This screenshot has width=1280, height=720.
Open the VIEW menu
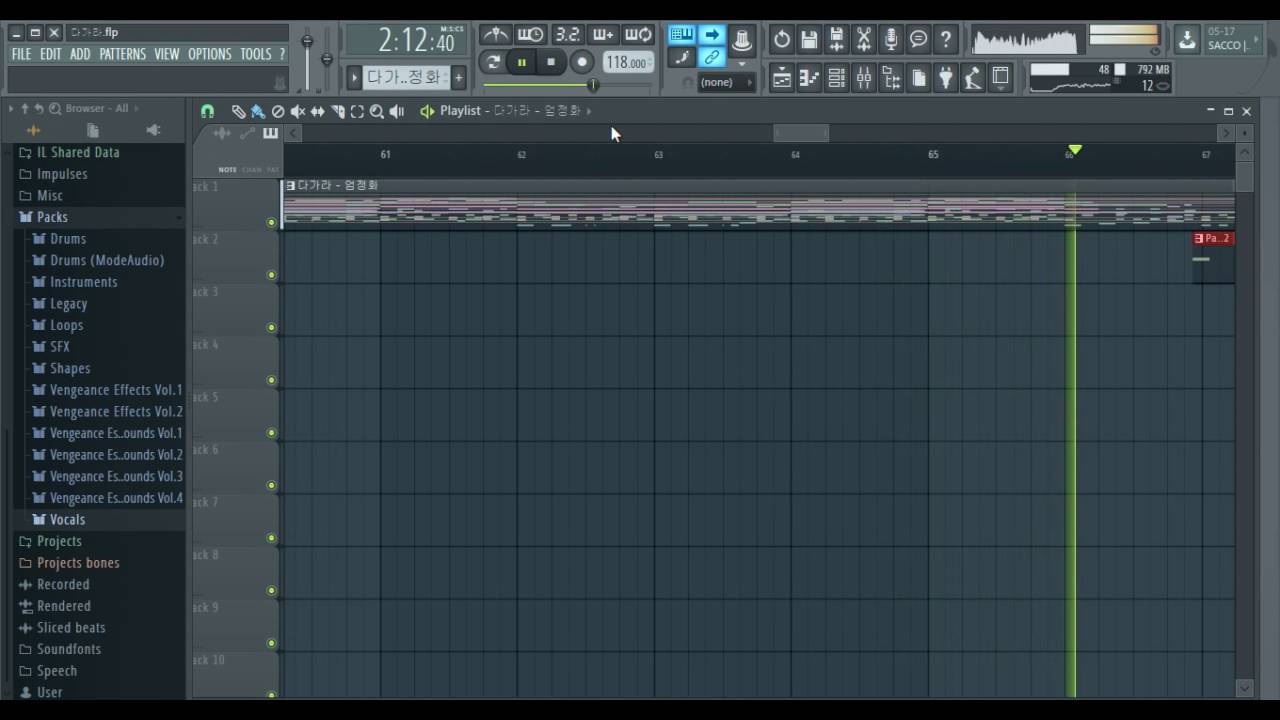point(167,54)
